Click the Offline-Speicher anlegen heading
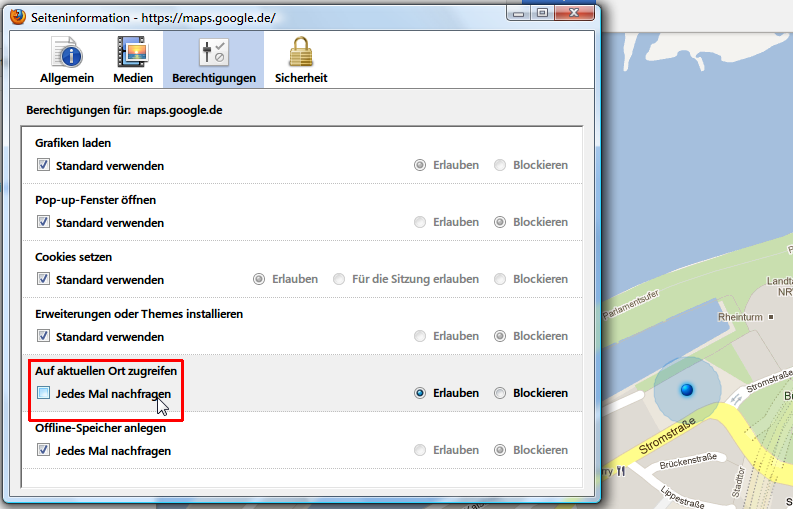 [x=100, y=428]
